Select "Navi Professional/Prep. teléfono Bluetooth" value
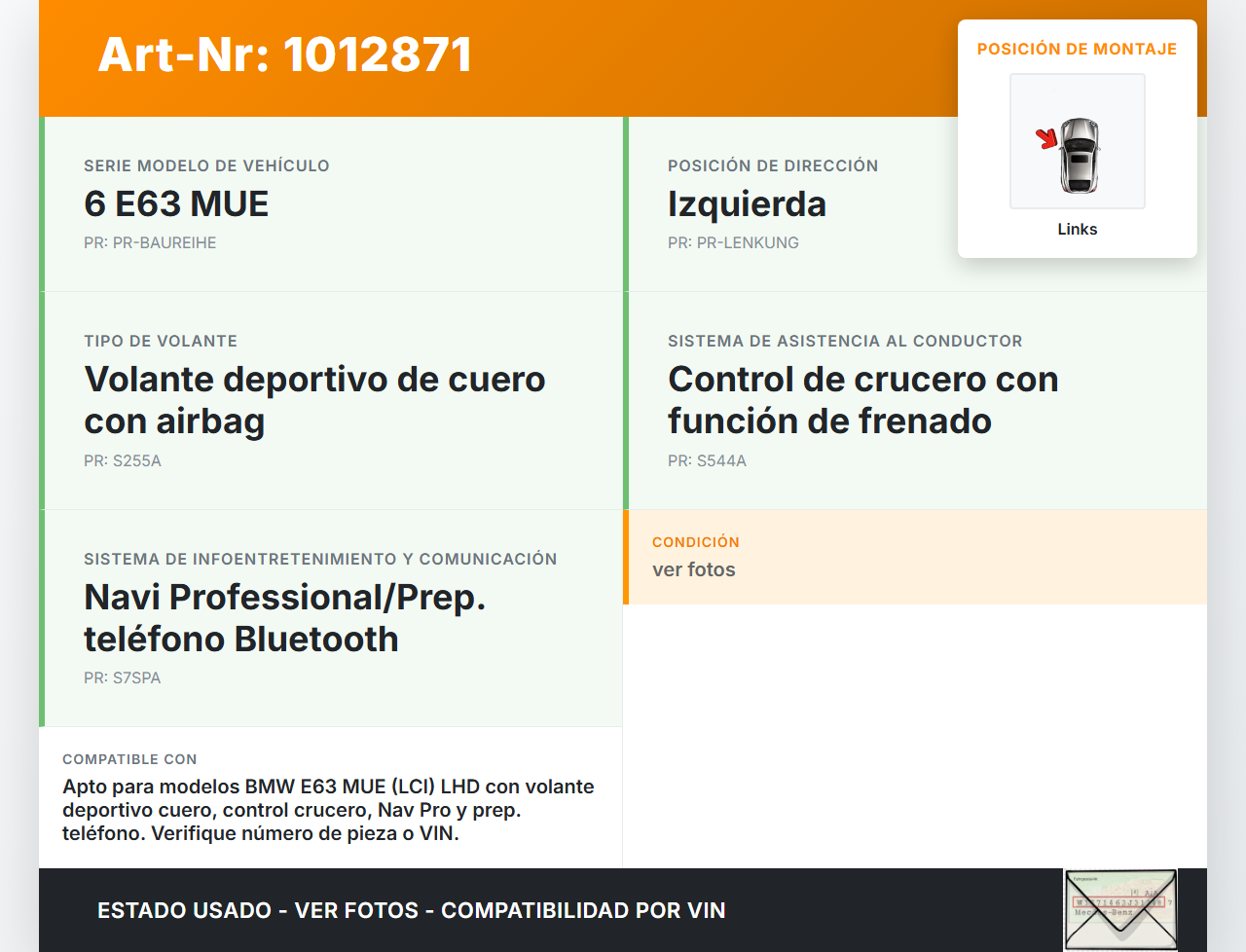This screenshot has width=1246, height=952. point(284,618)
